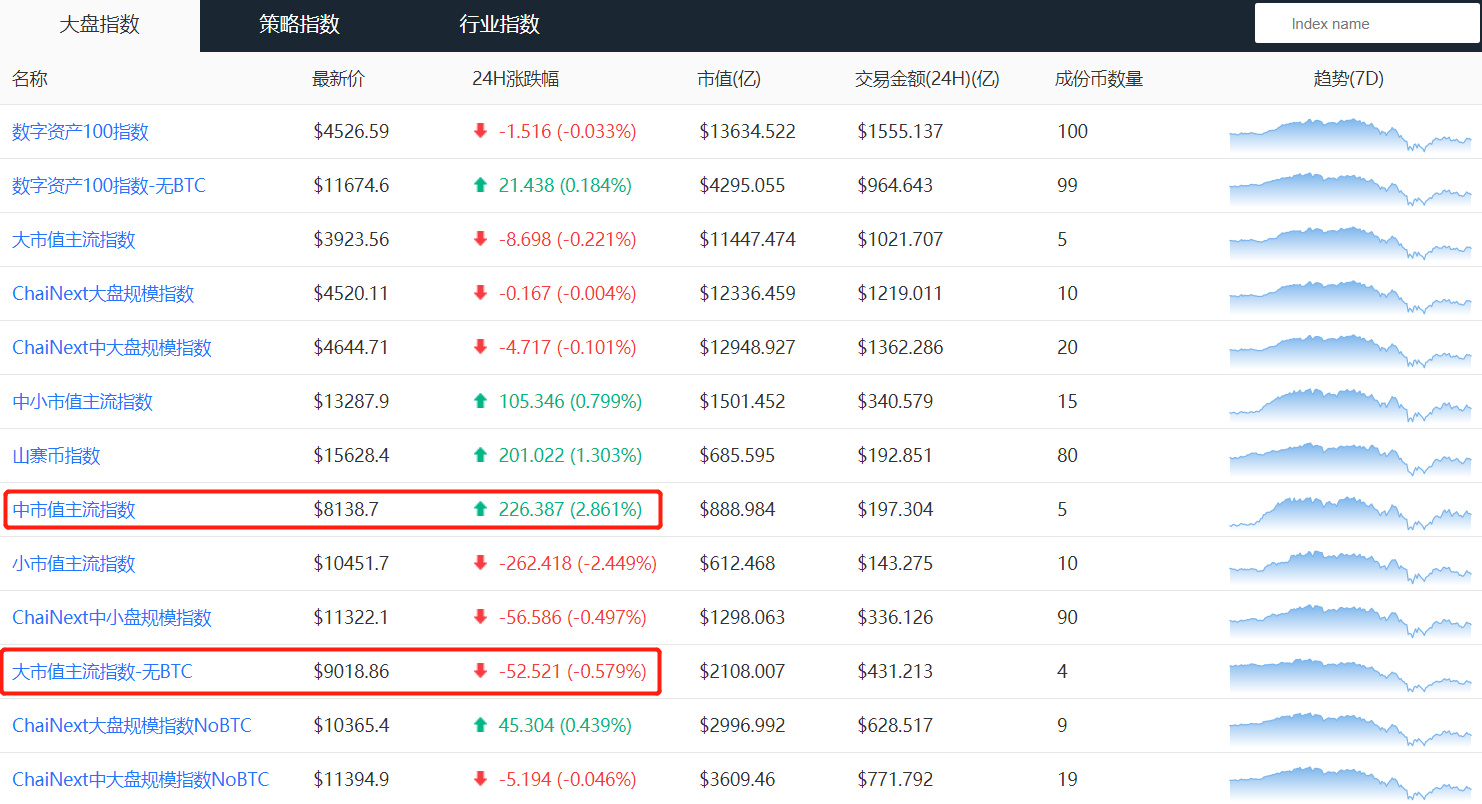Open ChaiNext中小盘规模指数 link
Viewport: 1482px width, 804px height.
point(112,617)
